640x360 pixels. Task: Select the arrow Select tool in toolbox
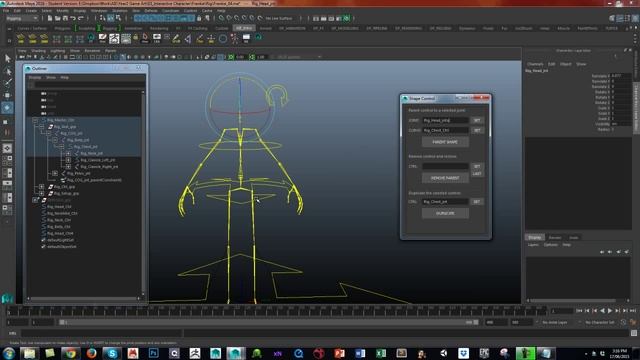[7, 58]
